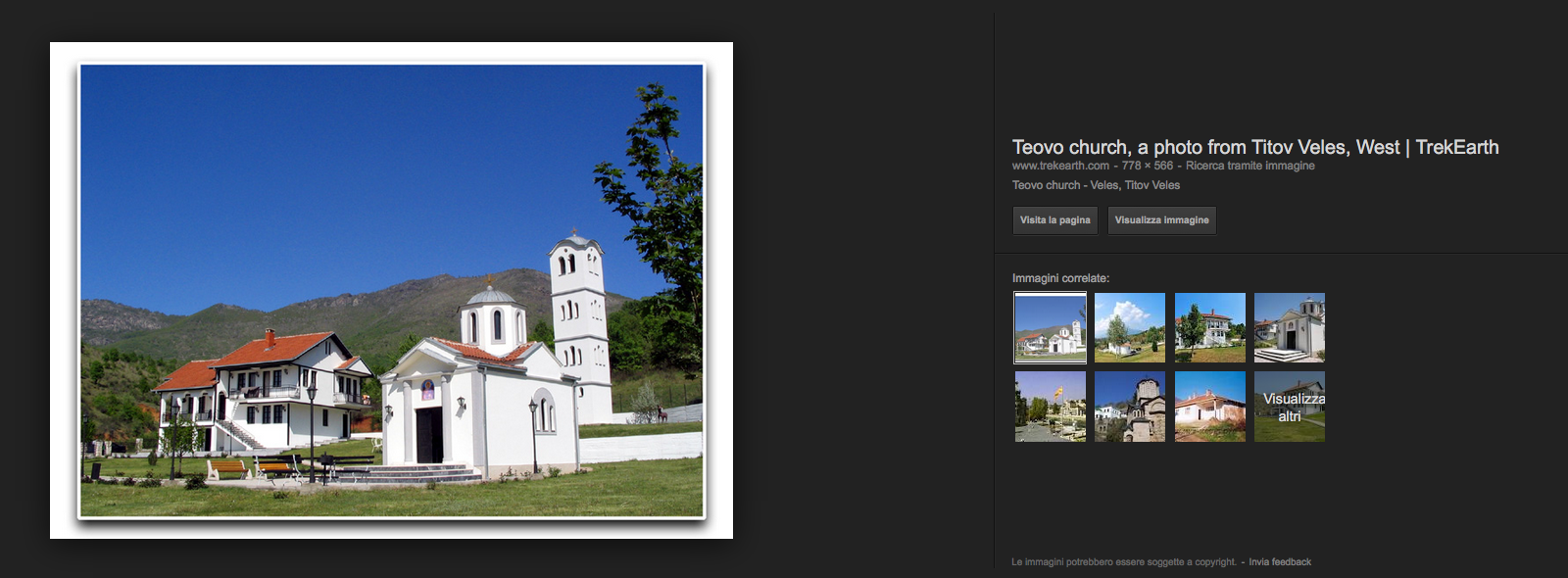
Task: Click the copyright notice 'Le immagini potrebbero essere soggette a copyright.'
Action: tap(1124, 562)
